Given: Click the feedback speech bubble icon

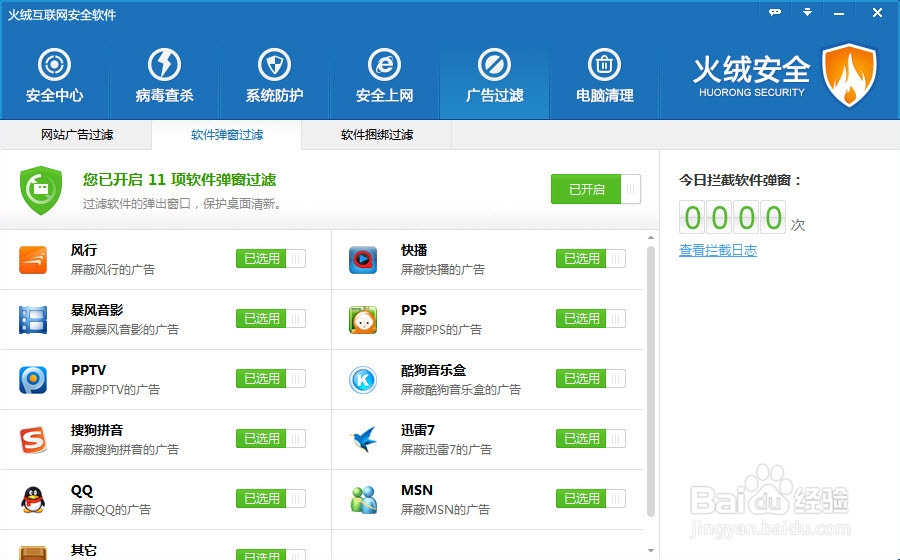Looking at the screenshot, I should click(x=775, y=12).
